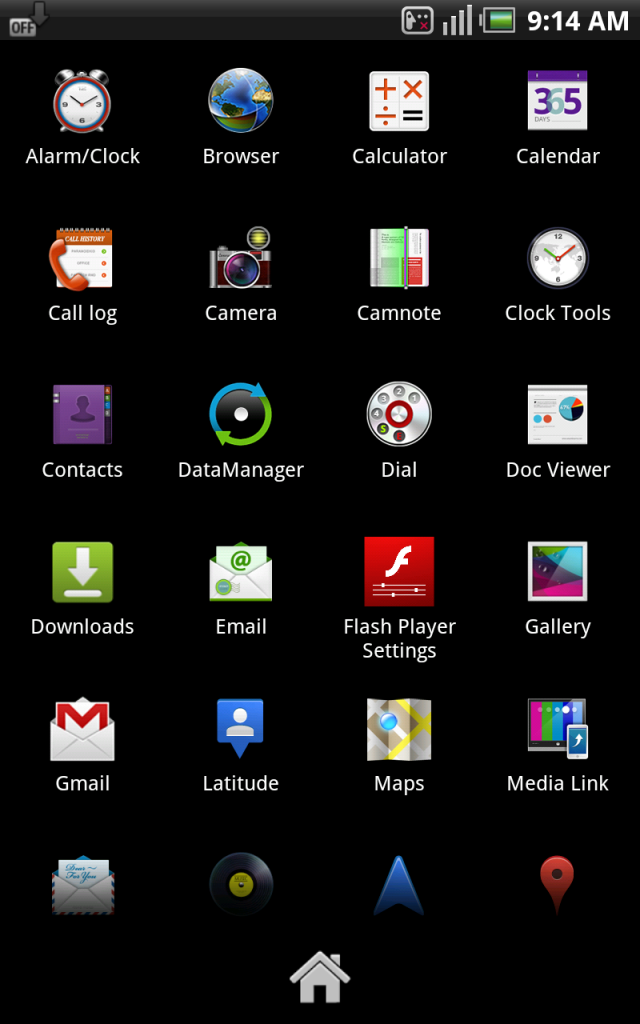Open the Camnote app
The height and width of the screenshot is (1024, 640).
pyautogui.click(x=399, y=258)
